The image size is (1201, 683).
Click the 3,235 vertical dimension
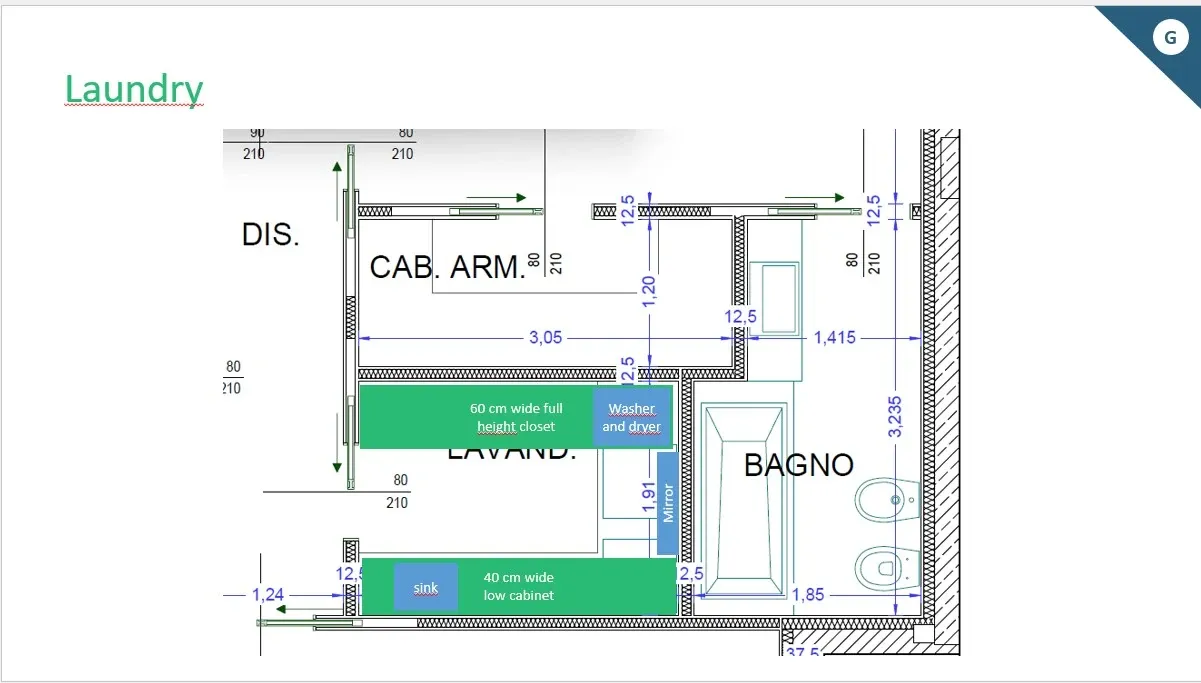click(x=895, y=417)
